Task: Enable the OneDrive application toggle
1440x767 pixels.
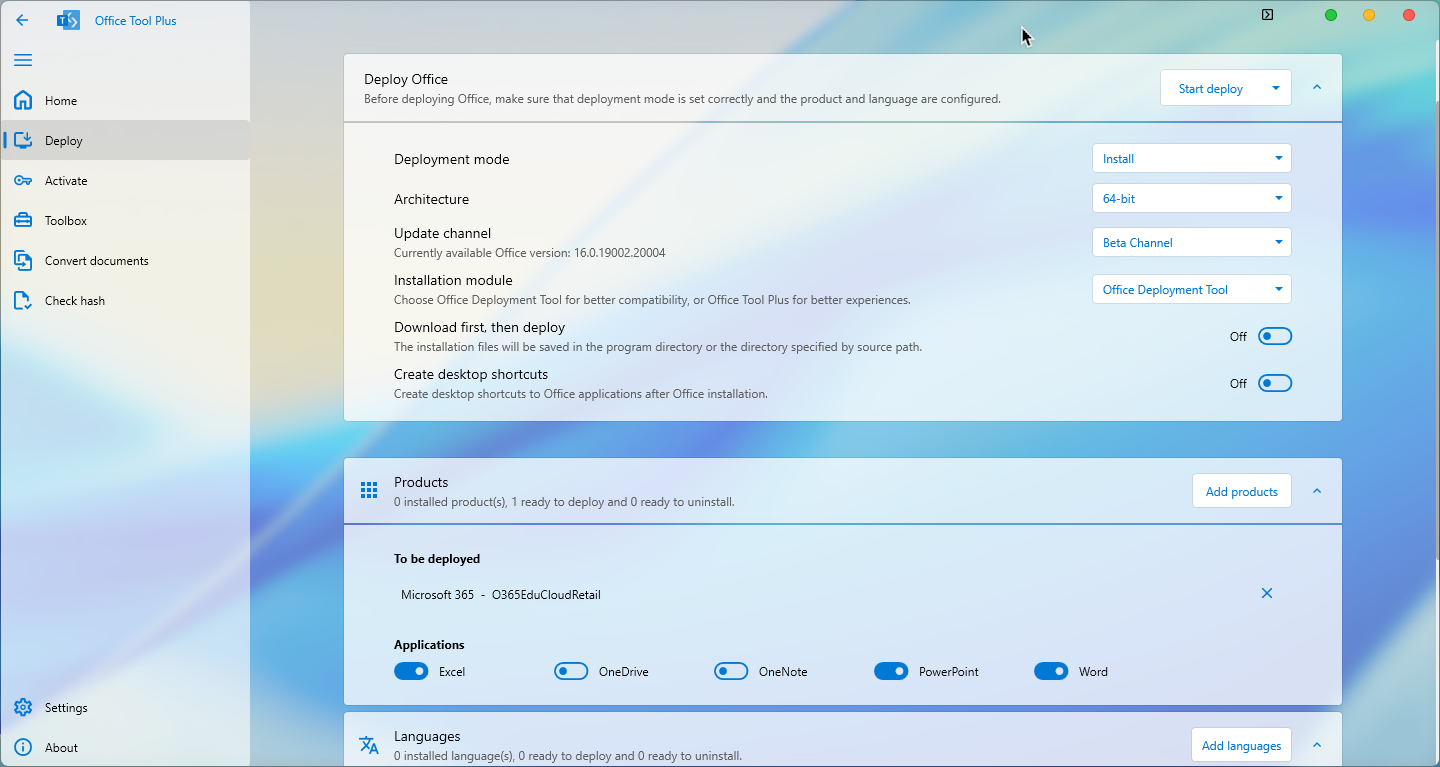Action: point(571,671)
